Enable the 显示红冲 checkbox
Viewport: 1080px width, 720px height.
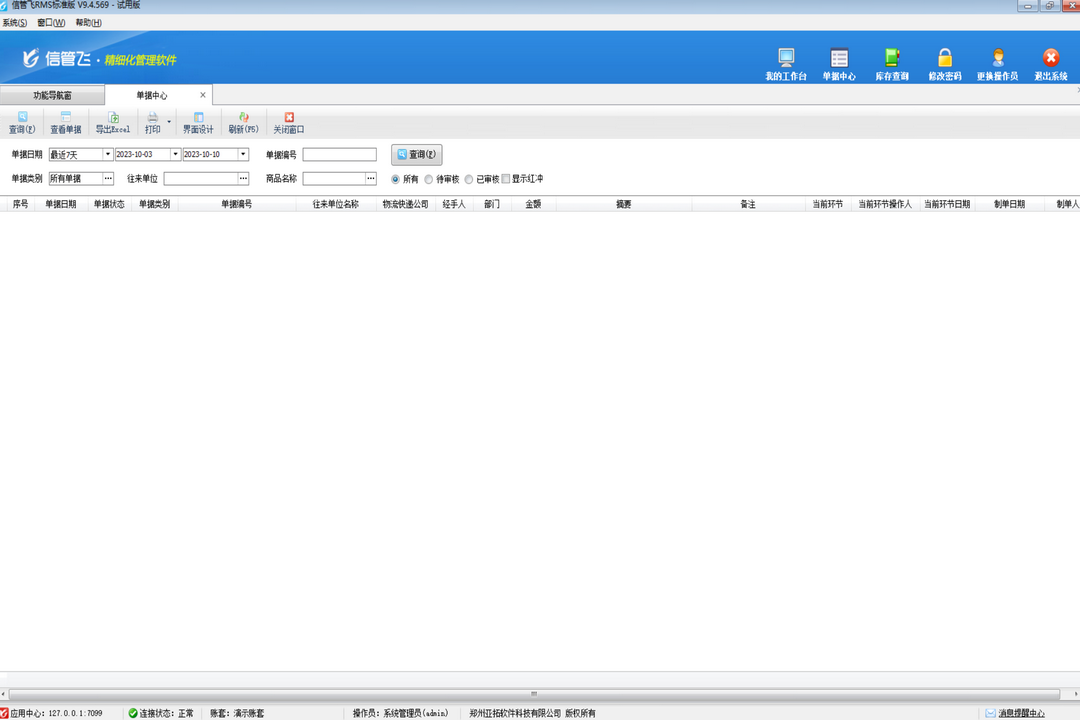coord(506,179)
